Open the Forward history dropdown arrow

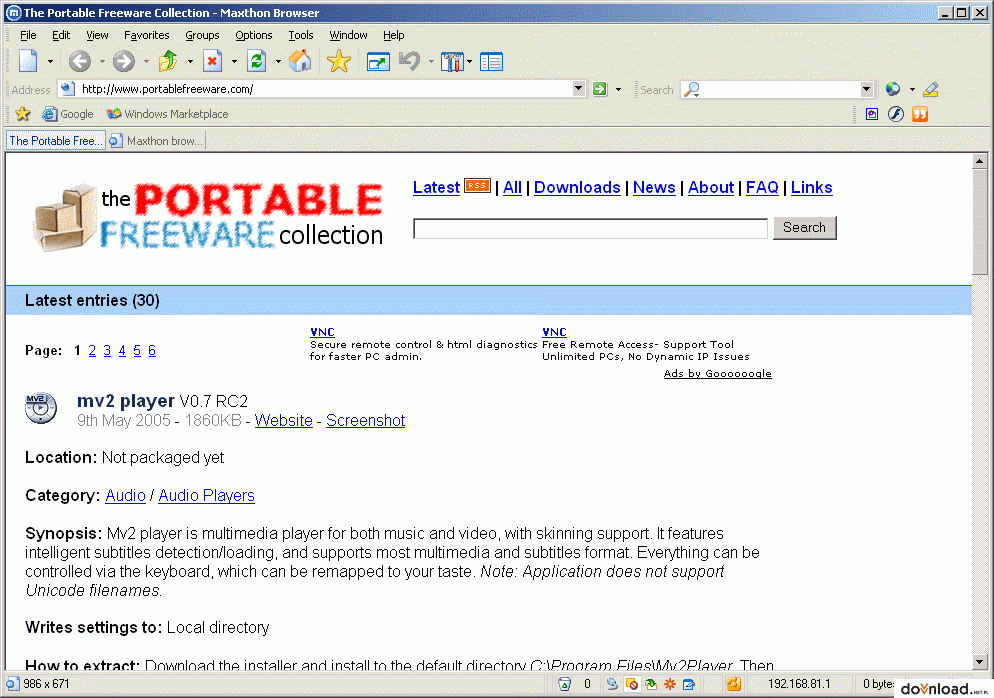146,61
